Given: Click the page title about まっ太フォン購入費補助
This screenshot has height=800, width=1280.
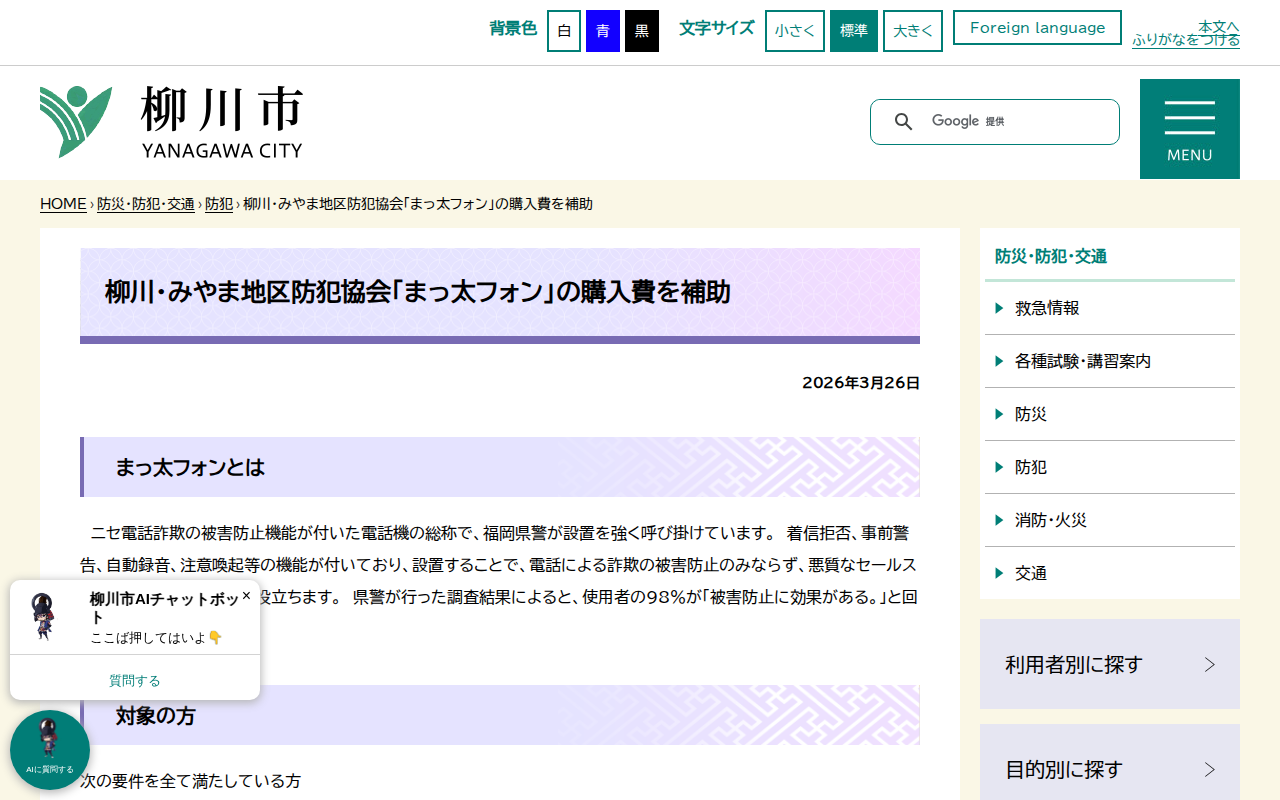Looking at the screenshot, I should click(x=418, y=292).
